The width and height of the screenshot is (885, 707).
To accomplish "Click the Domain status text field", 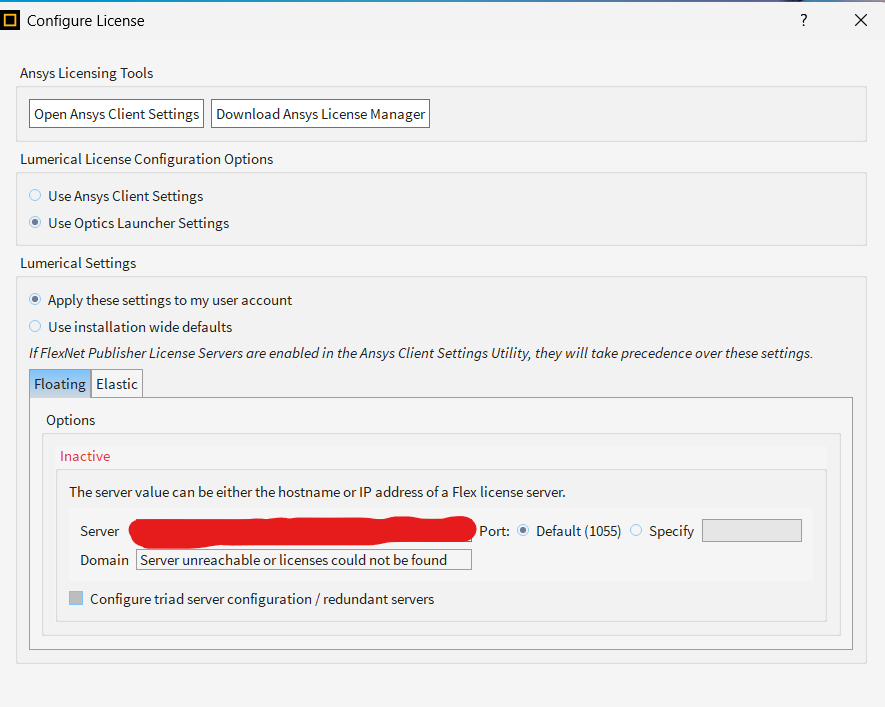I will [x=303, y=560].
